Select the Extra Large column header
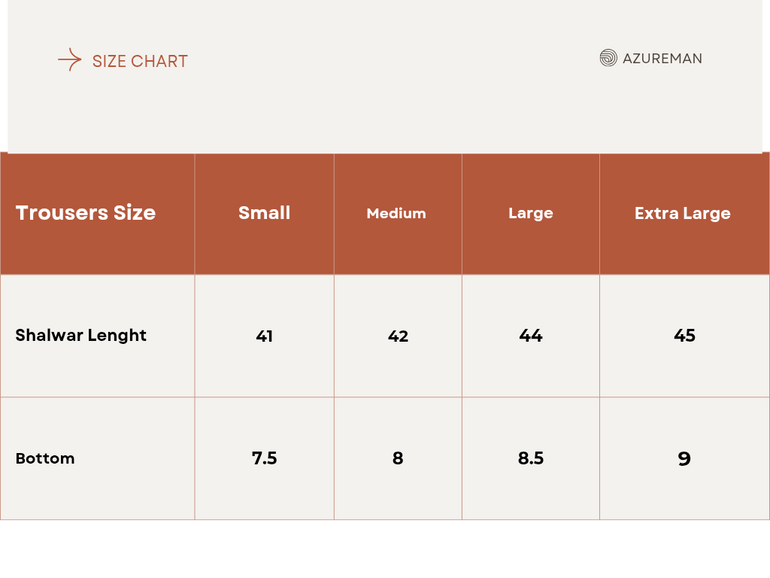Viewport: 770px width, 578px height. click(x=682, y=214)
